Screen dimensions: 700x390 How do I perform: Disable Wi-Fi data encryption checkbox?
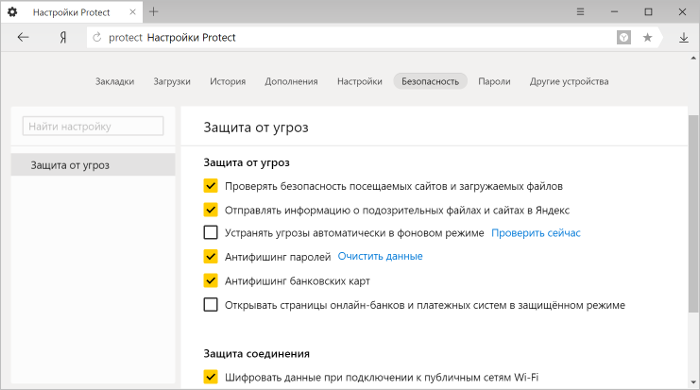tap(211, 377)
